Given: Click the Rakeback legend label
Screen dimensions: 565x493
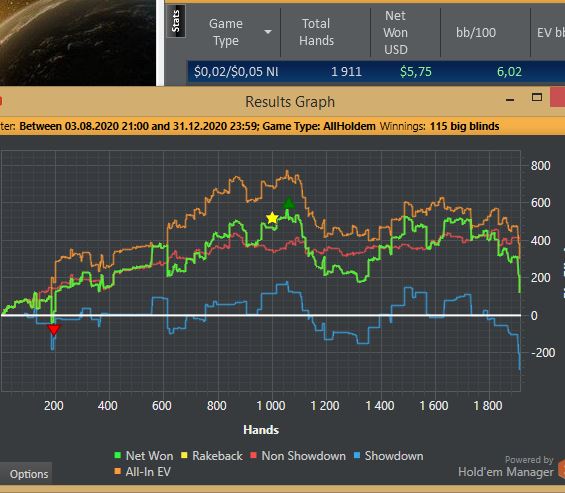Looking at the screenshot, I should (217, 456).
